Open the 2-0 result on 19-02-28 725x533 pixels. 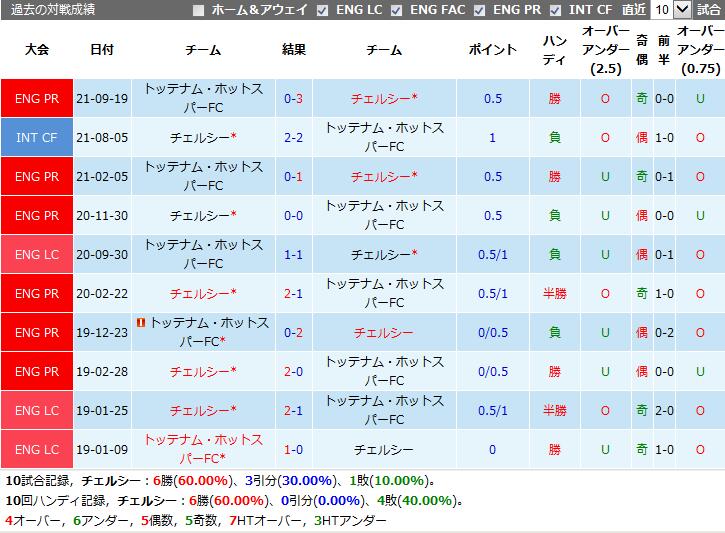293,372
